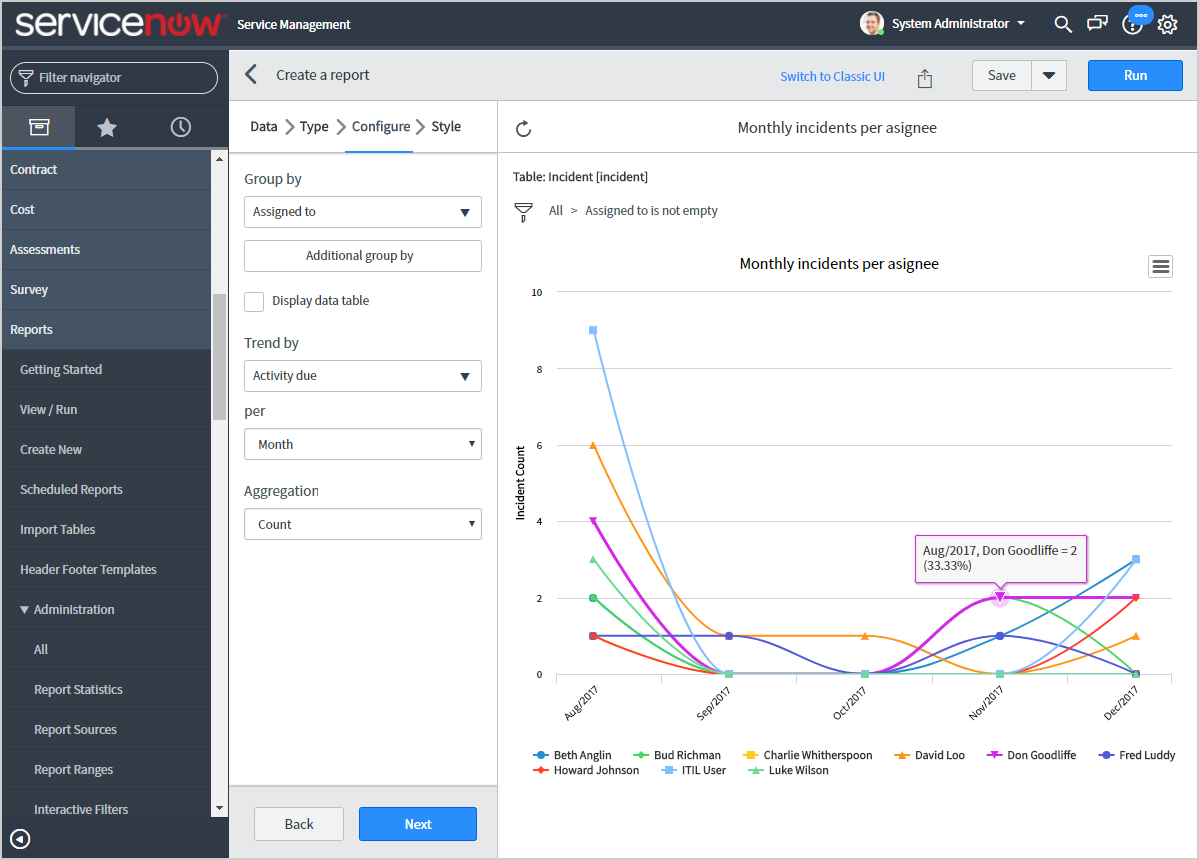1199x860 pixels.
Task: Refresh the report preview with the refresh icon
Action: pyautogui.click(x=524, y=127)
